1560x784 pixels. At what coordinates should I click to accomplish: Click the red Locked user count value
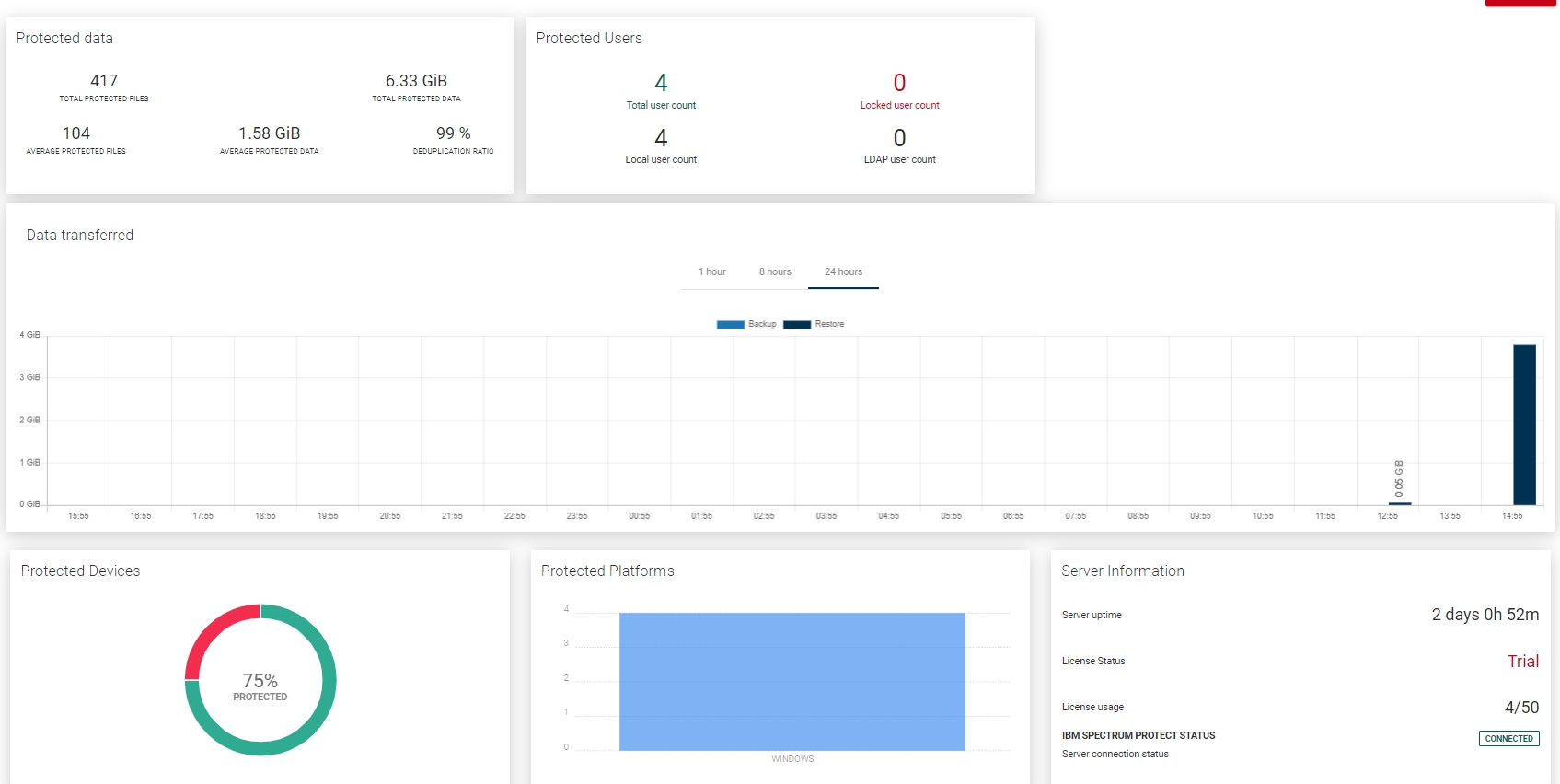point(899,83)
